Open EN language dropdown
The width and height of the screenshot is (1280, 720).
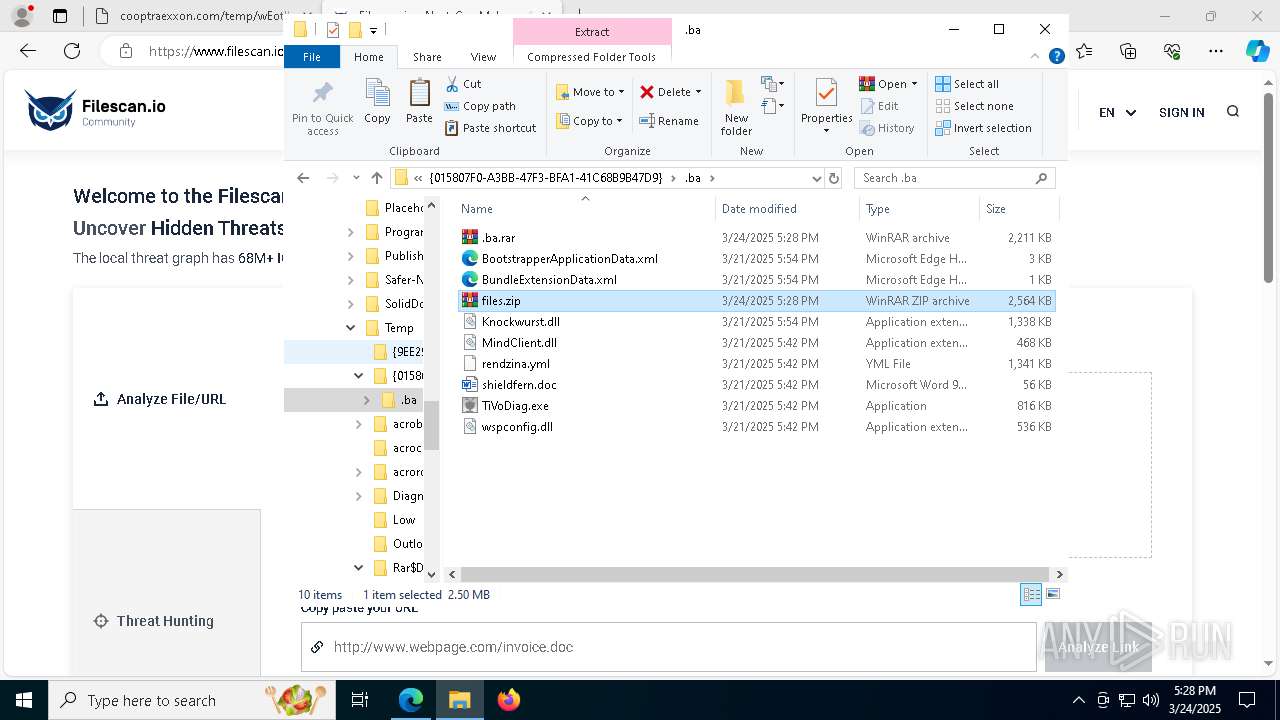[x=1117, y=113]
